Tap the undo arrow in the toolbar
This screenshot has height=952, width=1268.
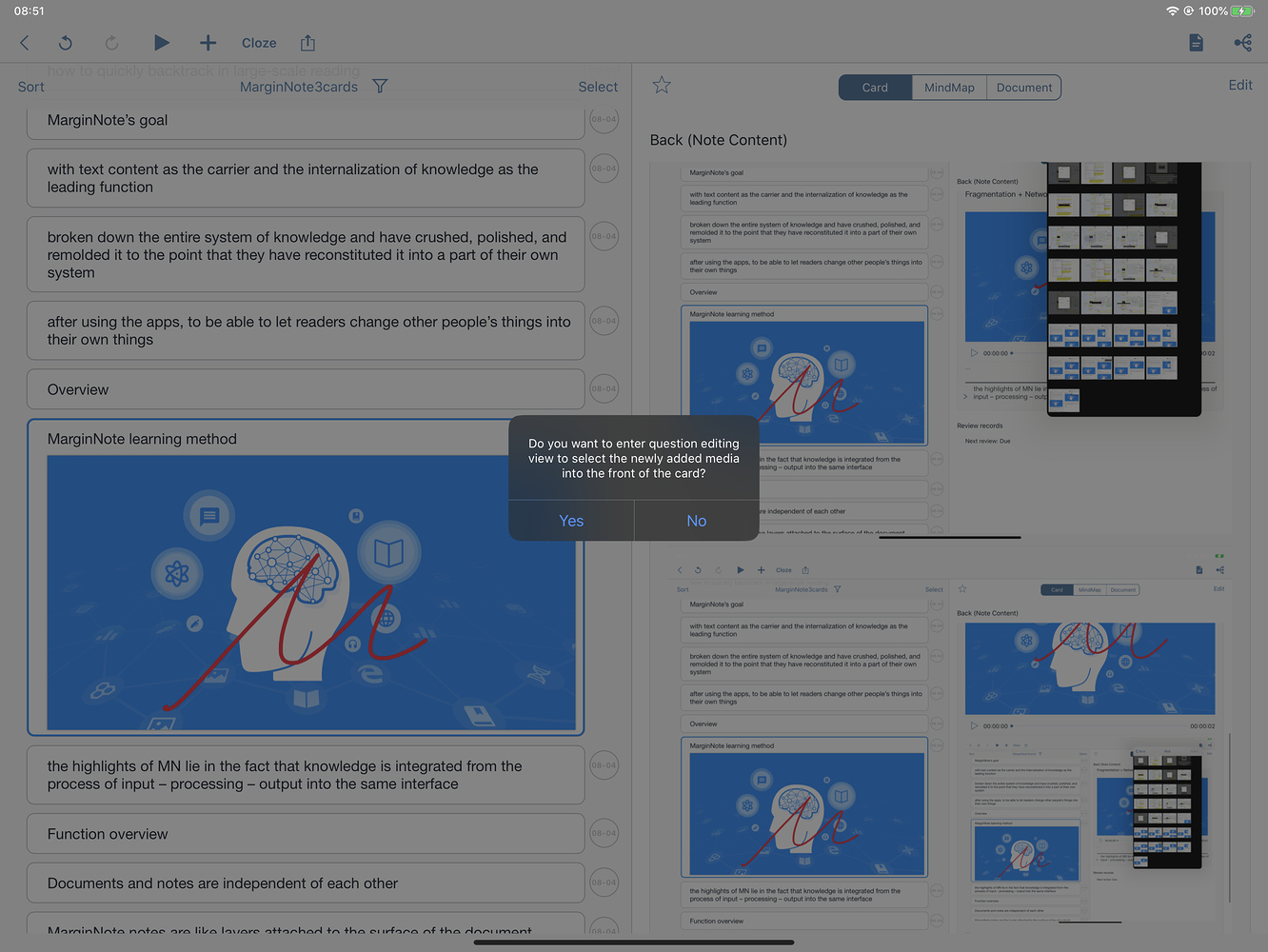click(x=66, y=43)
